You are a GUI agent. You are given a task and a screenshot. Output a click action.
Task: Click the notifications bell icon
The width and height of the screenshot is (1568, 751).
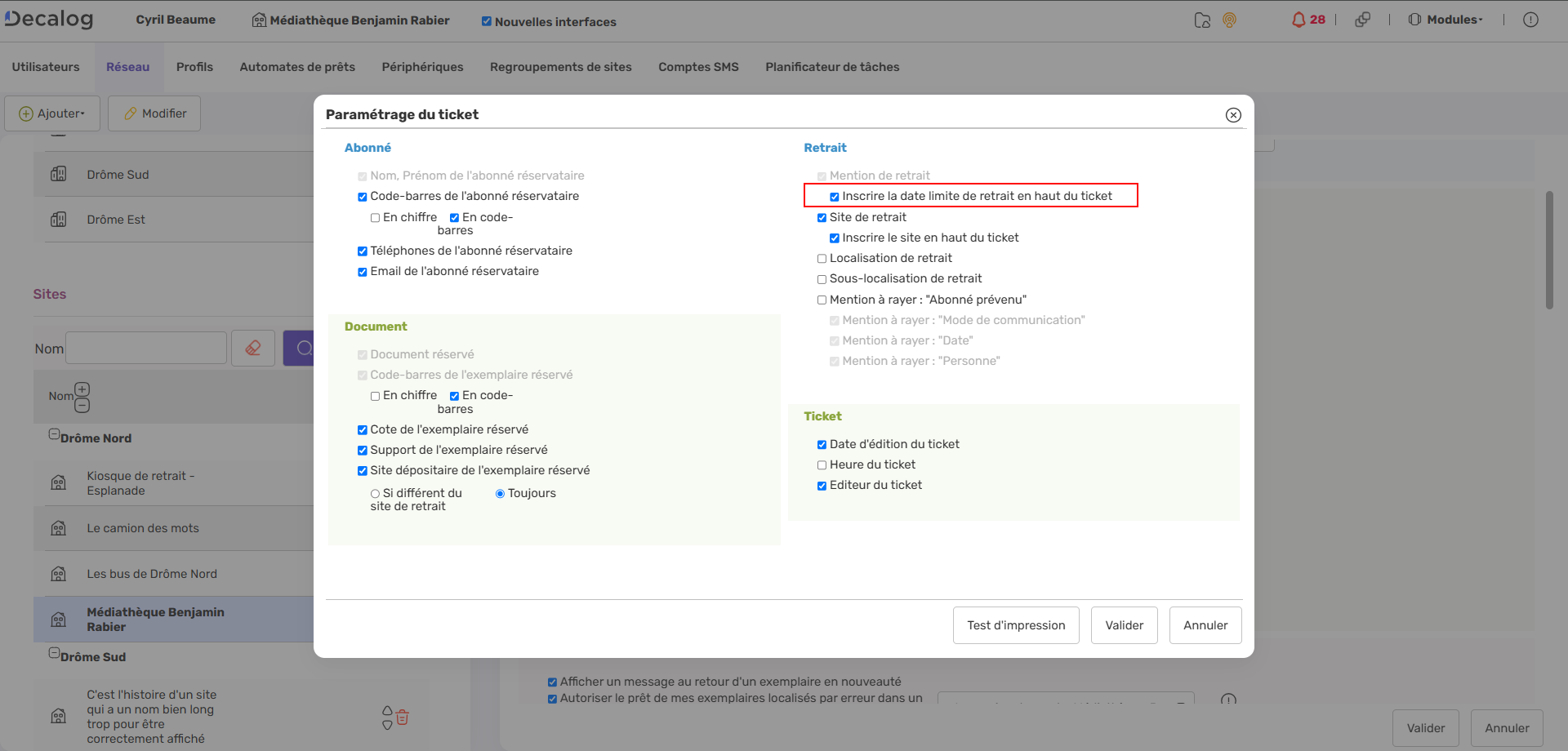(1298, 20)
